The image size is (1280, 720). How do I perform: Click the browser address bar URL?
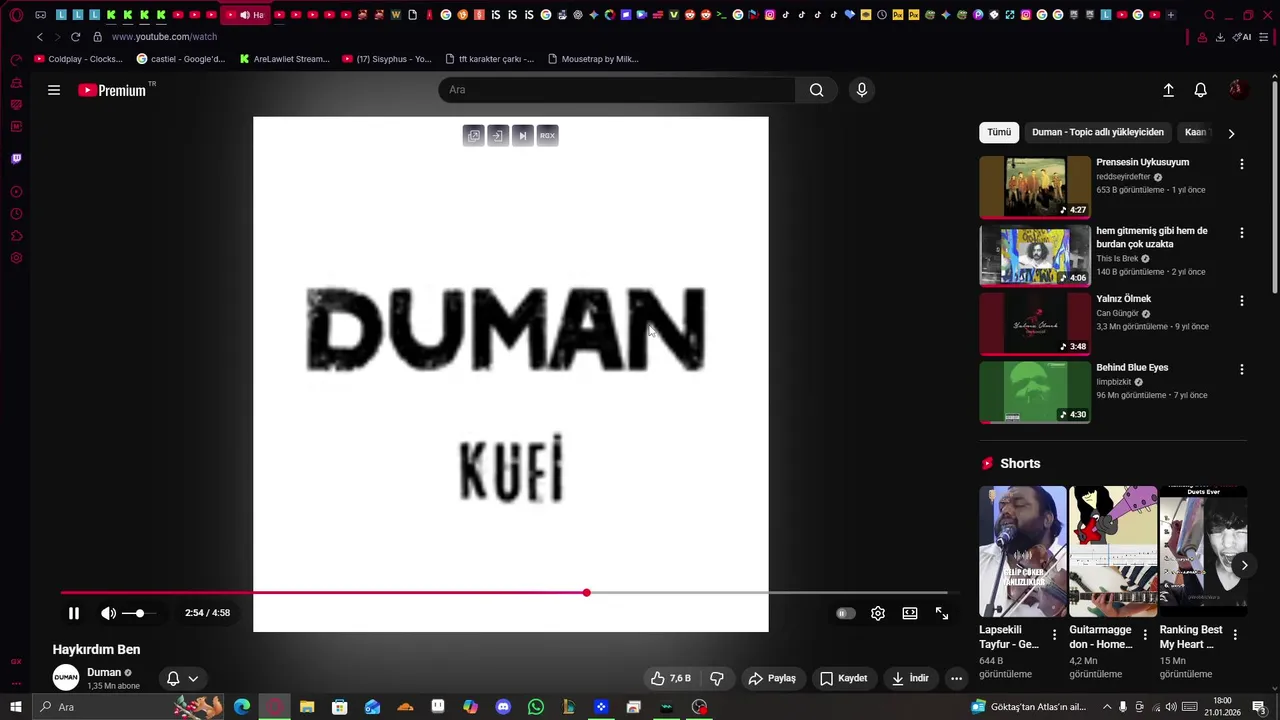click(x=164, y=37)
